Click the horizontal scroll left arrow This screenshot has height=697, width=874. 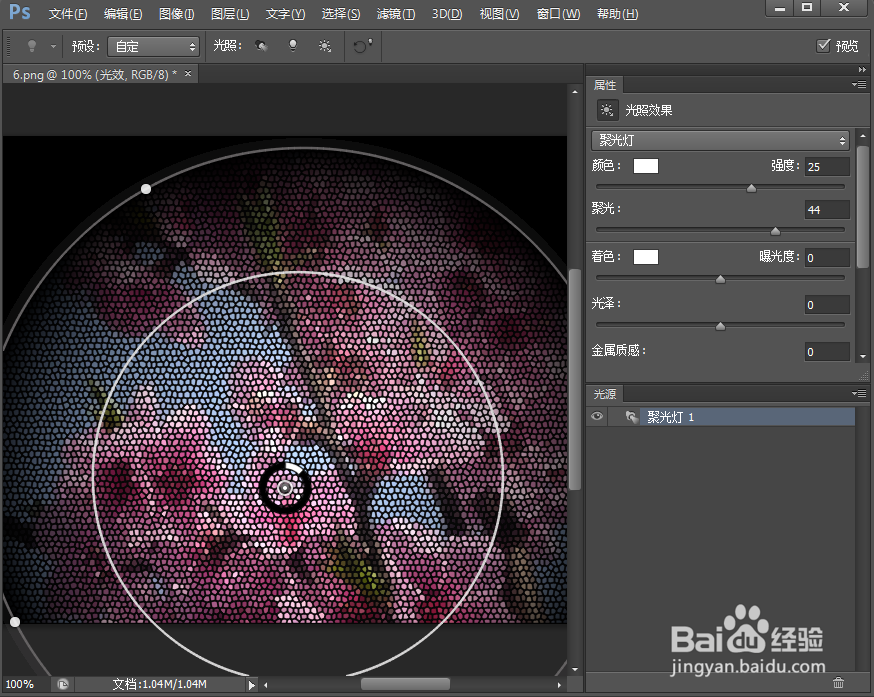[x=266, y=685]
